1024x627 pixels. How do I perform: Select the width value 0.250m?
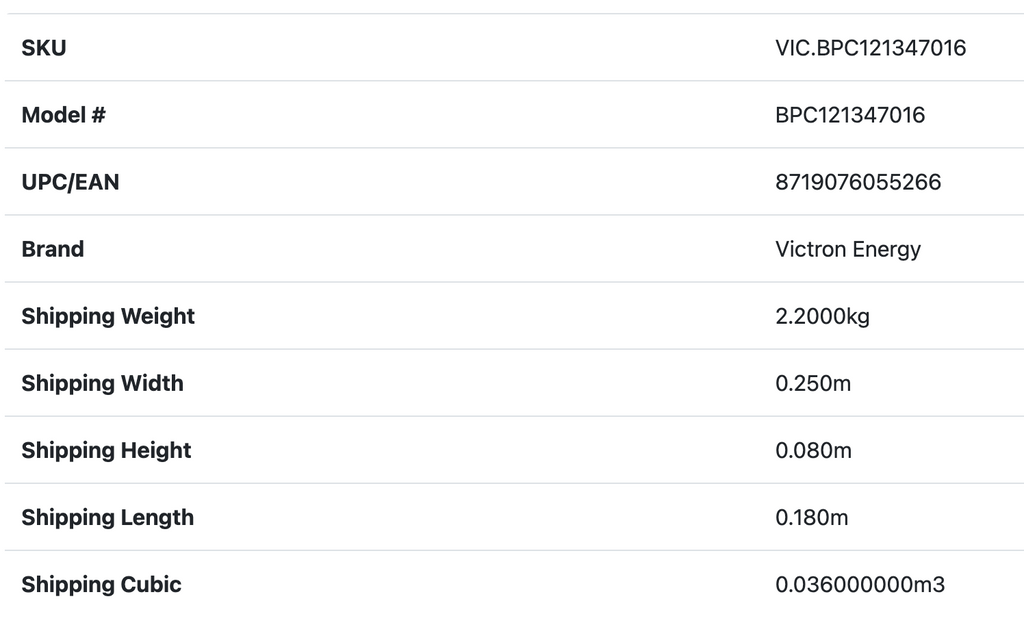[x=813, y=383]
